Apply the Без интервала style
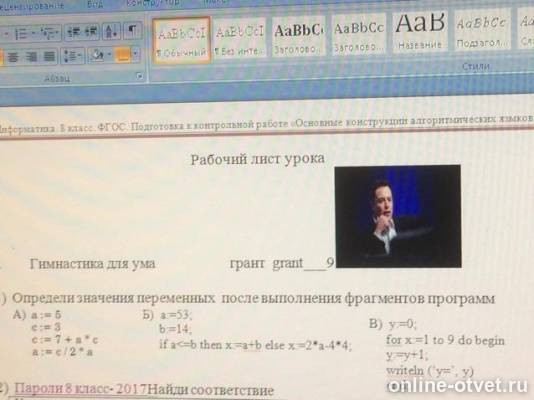Viewport: 534px width, 400px height. click(239, 39)
